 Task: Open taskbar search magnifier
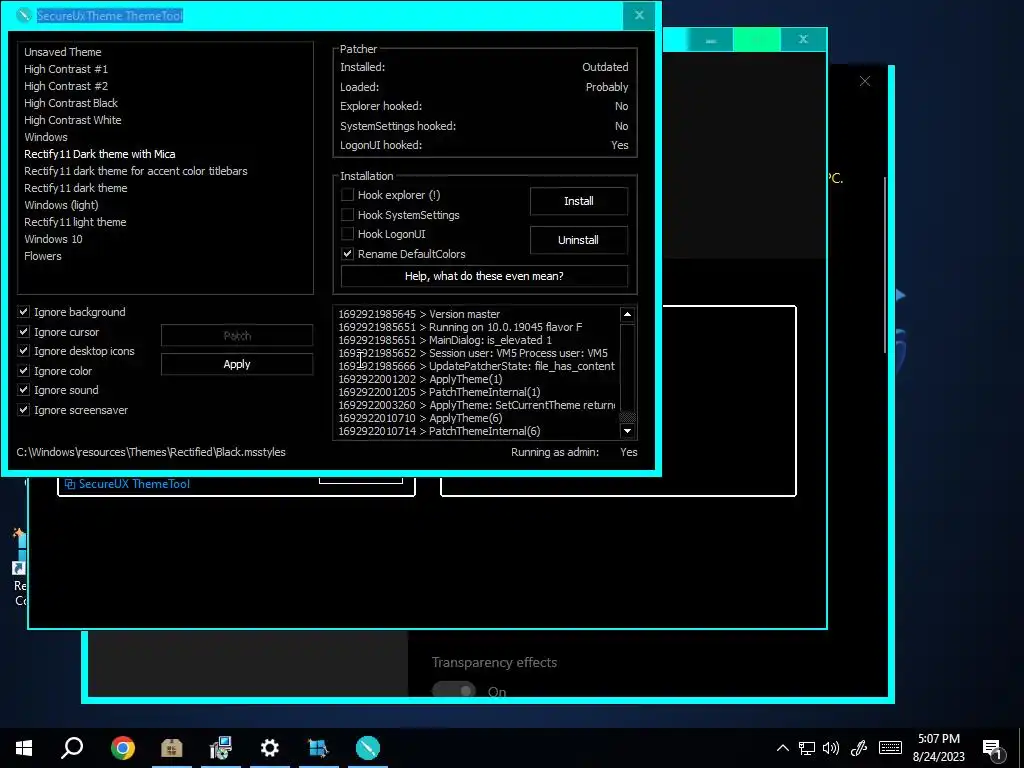pos(72,748)
